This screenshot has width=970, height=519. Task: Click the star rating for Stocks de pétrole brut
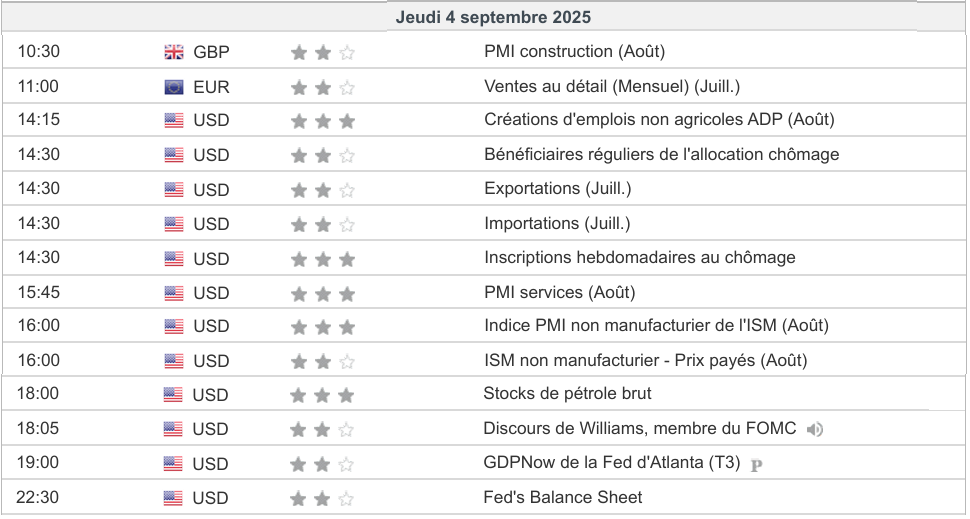(322, 396)
